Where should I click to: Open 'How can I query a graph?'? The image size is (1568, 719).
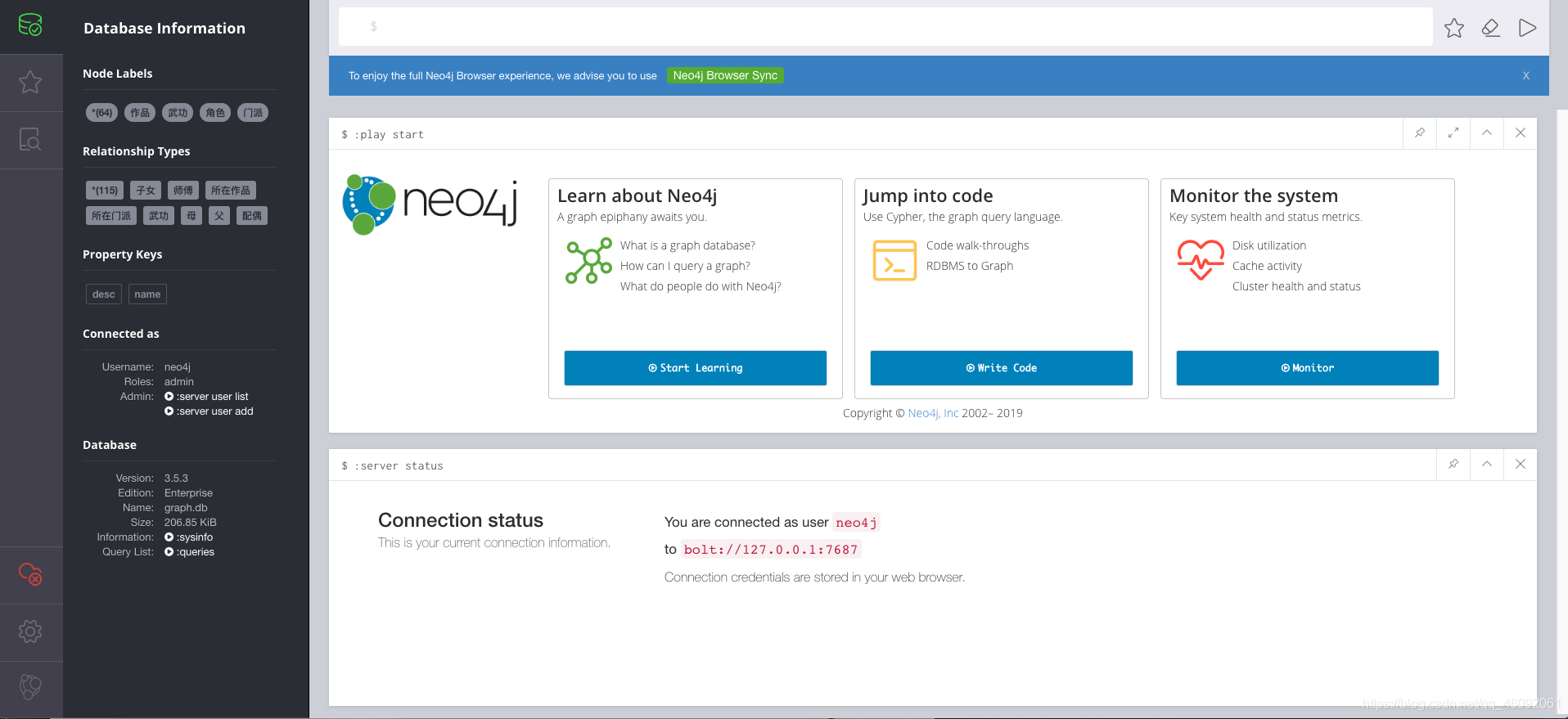pyautogui.click(x=685, y=266)
